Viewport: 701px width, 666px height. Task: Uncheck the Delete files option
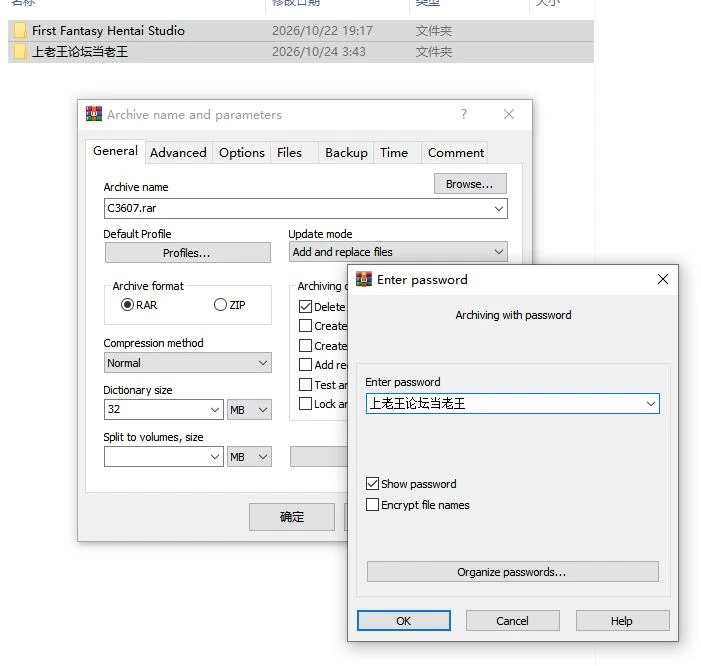(305, 307)
